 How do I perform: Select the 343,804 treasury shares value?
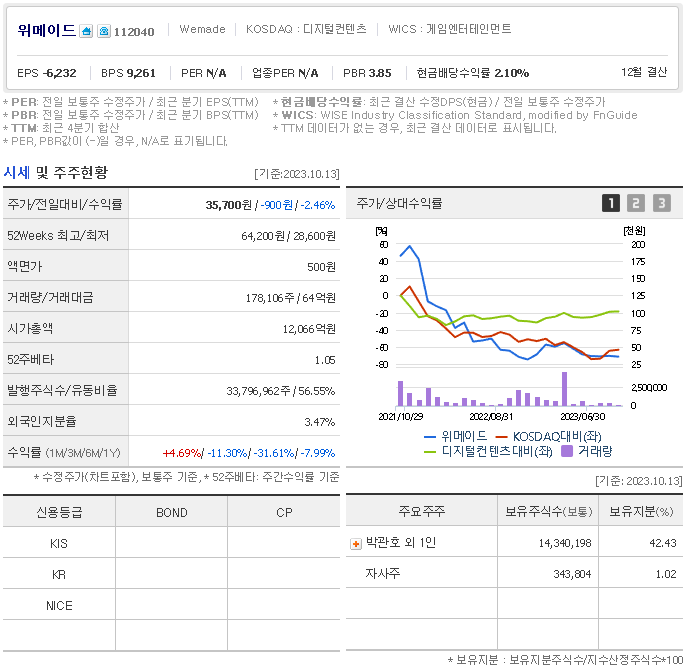pyautogui.click(x=572, y=574)
